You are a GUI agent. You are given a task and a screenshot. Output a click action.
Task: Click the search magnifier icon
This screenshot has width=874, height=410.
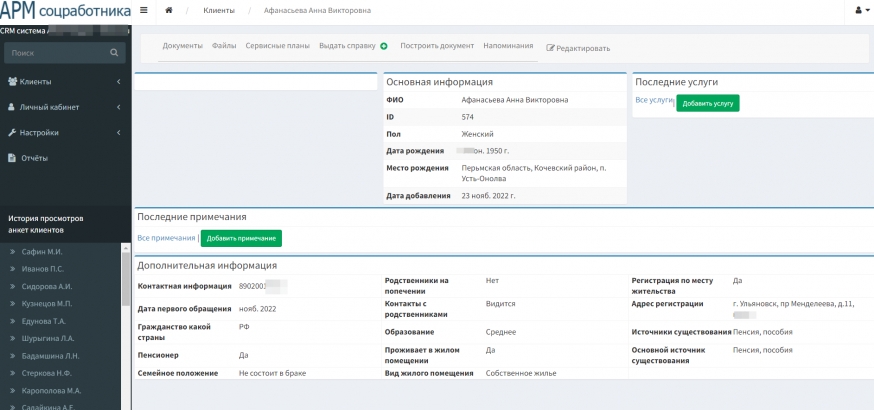point(114,53)
